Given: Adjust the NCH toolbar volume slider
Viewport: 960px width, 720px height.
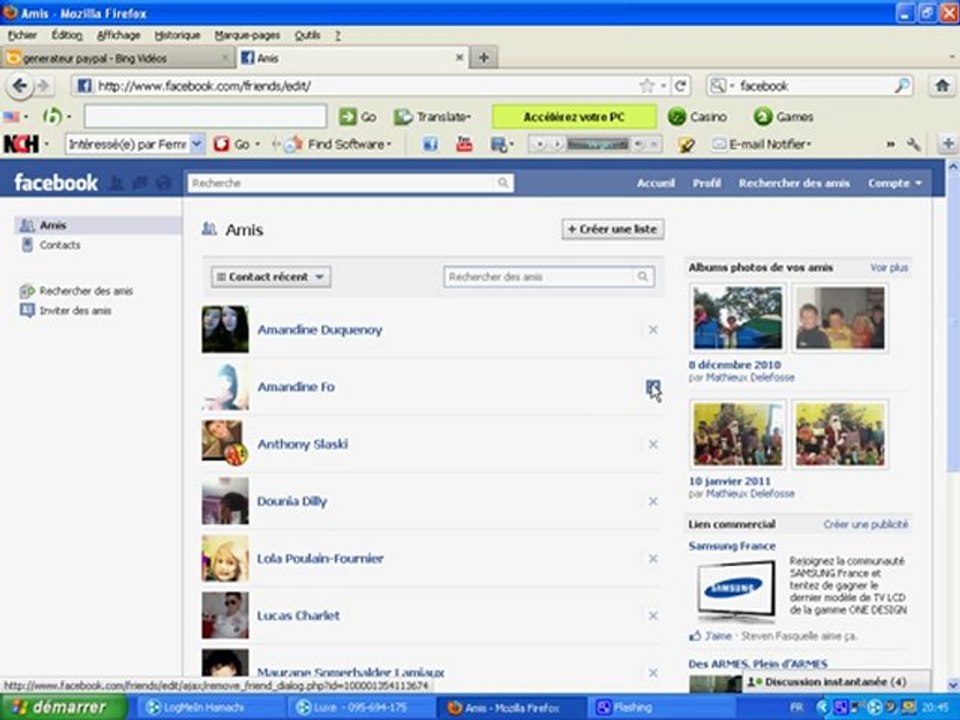Looking at the screenshot, I should click(x=597, y=144).
